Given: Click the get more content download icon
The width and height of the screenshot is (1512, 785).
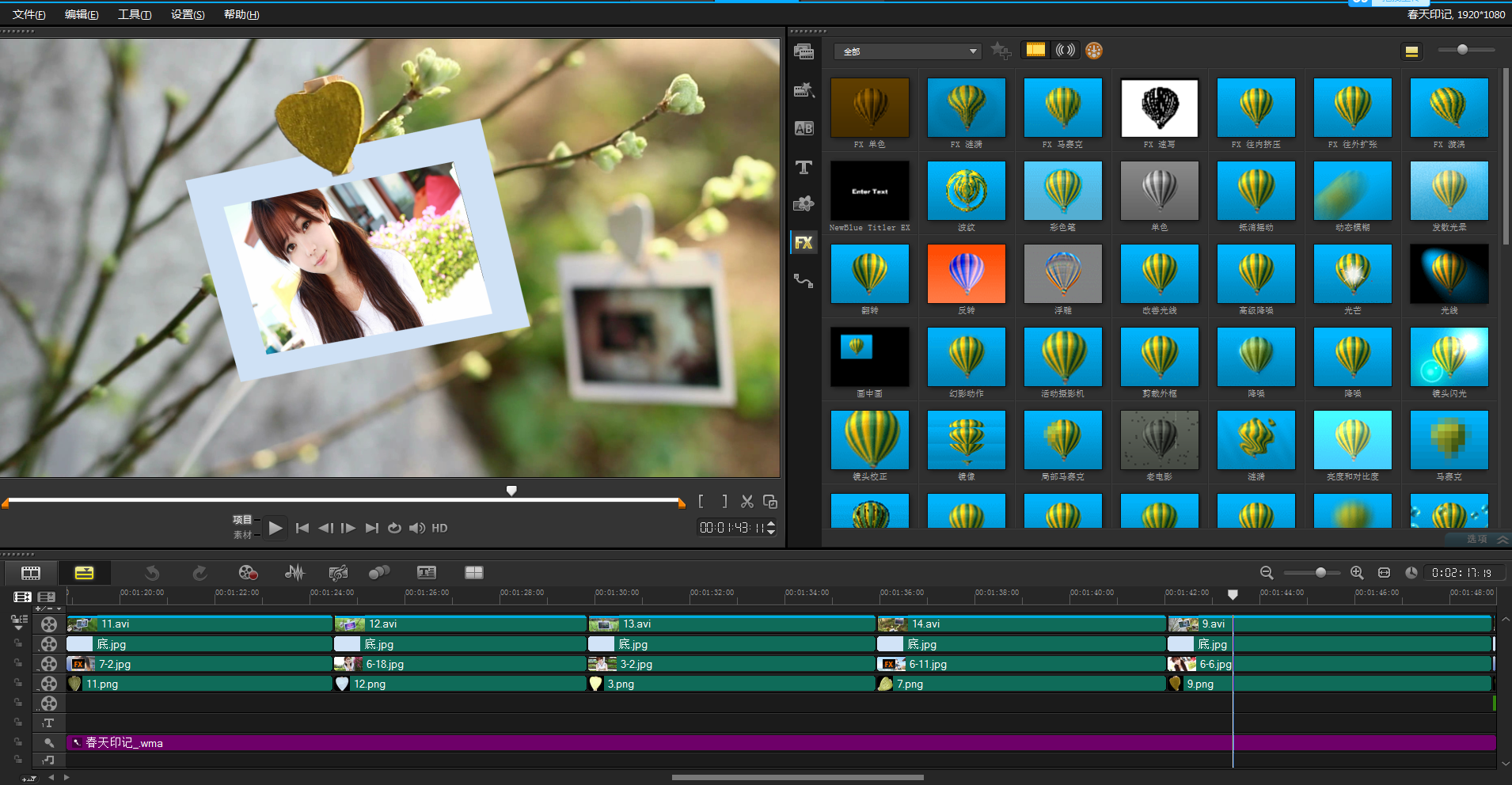Looking at the screenshot, I should pos(1094,51).
